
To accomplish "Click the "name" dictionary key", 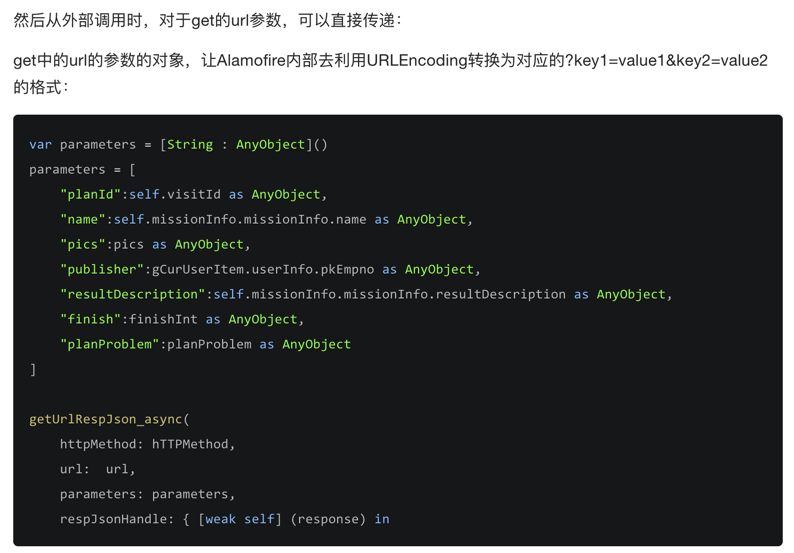I will click(86, 219).
